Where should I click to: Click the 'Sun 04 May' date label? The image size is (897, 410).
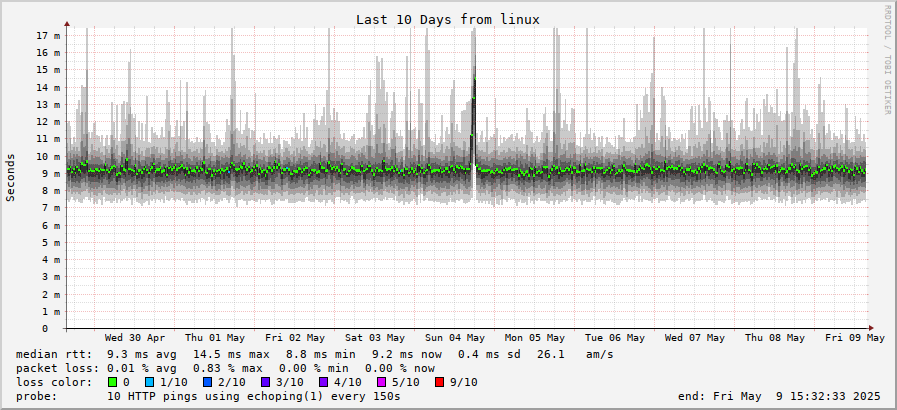455,338
